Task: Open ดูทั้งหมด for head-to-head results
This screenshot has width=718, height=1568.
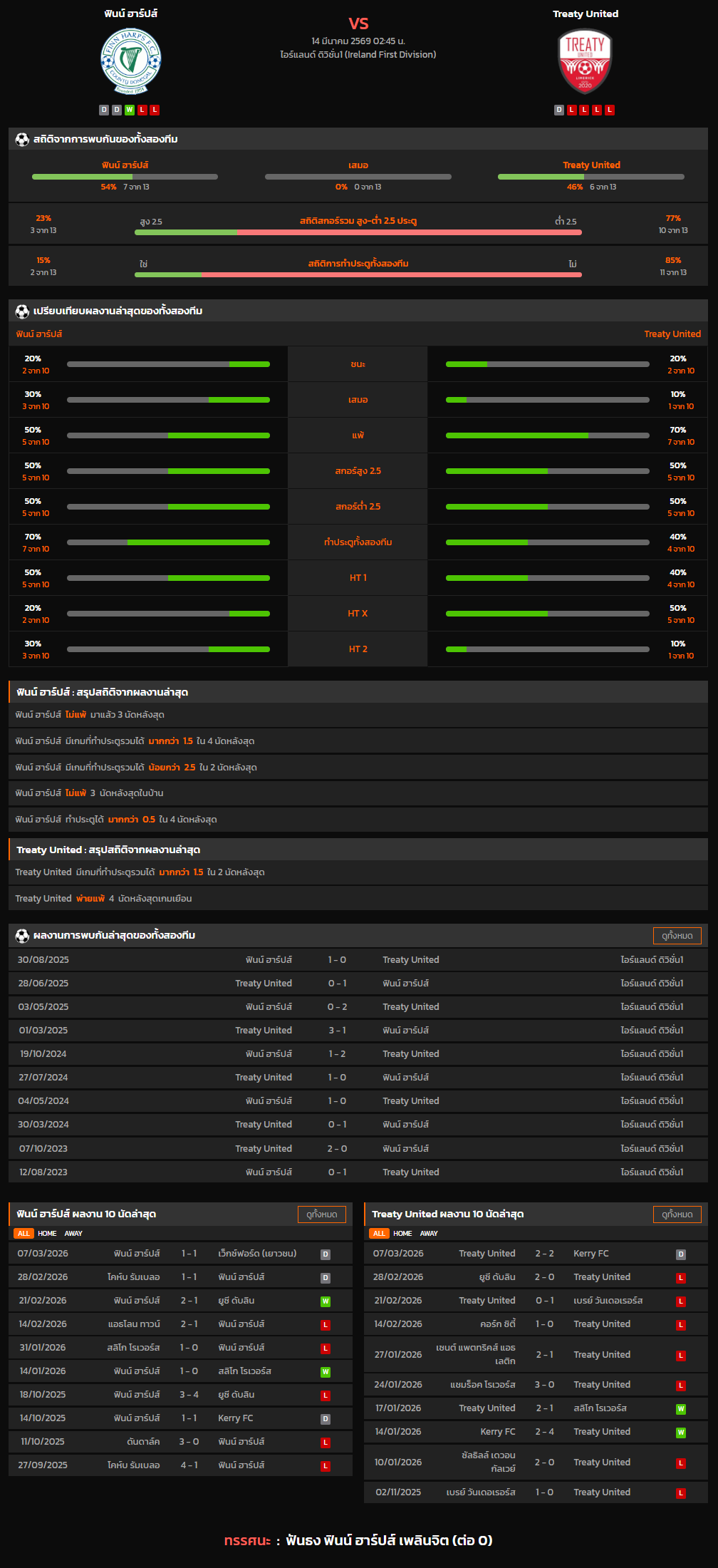Action: coord(677,936)
